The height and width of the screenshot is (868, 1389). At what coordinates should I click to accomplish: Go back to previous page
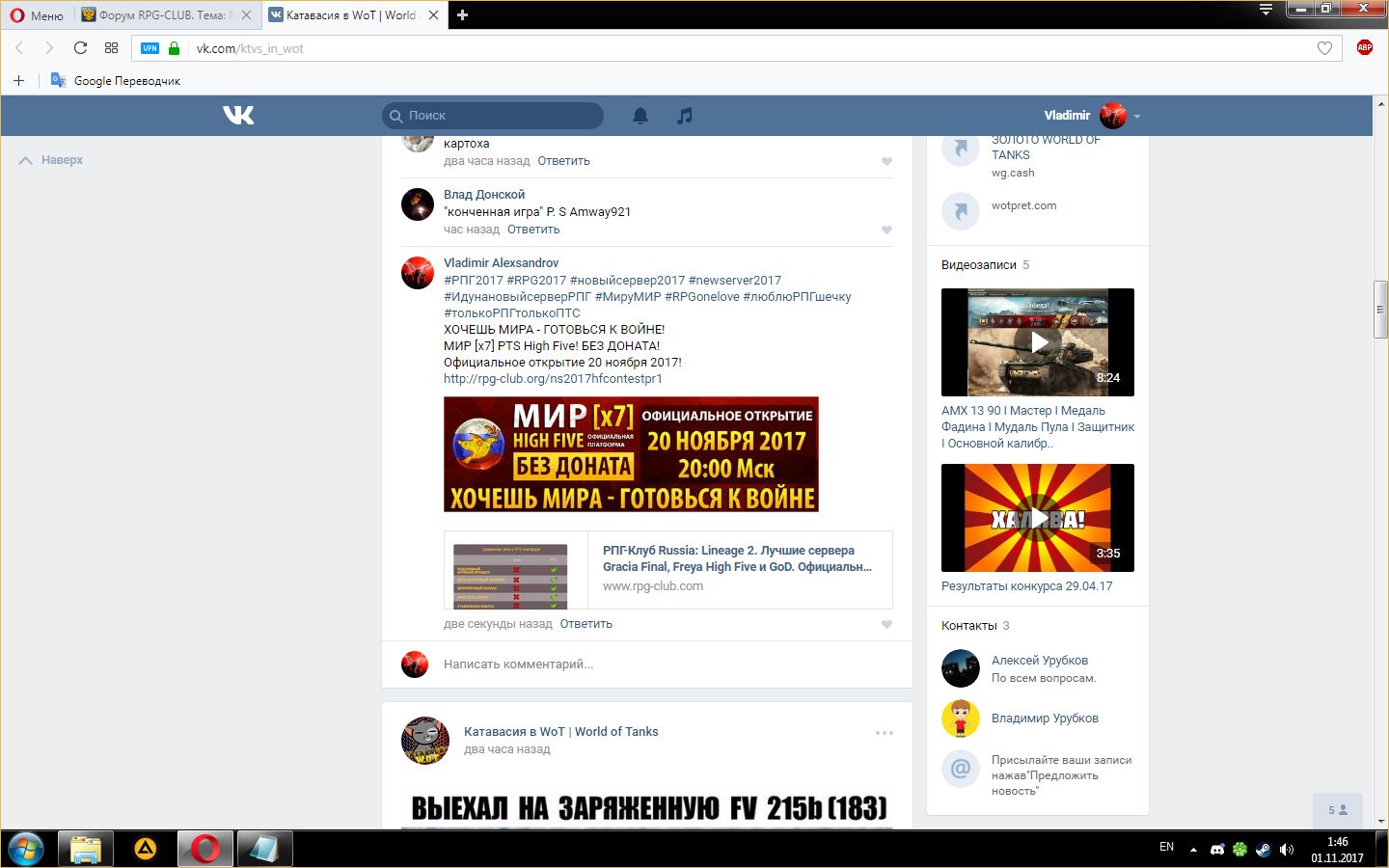[19, 48]
